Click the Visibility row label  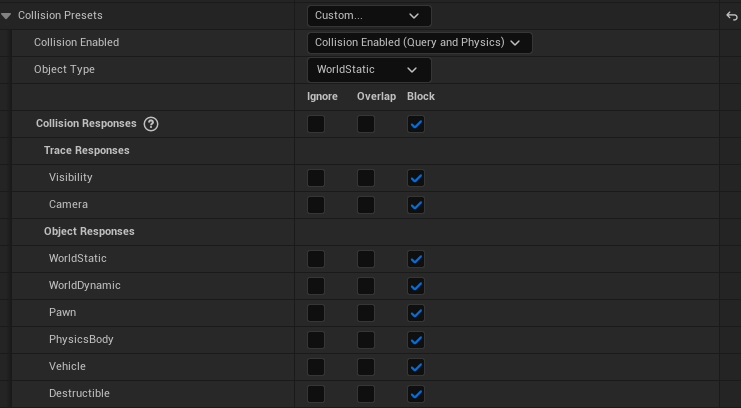(x=71, y=177)
